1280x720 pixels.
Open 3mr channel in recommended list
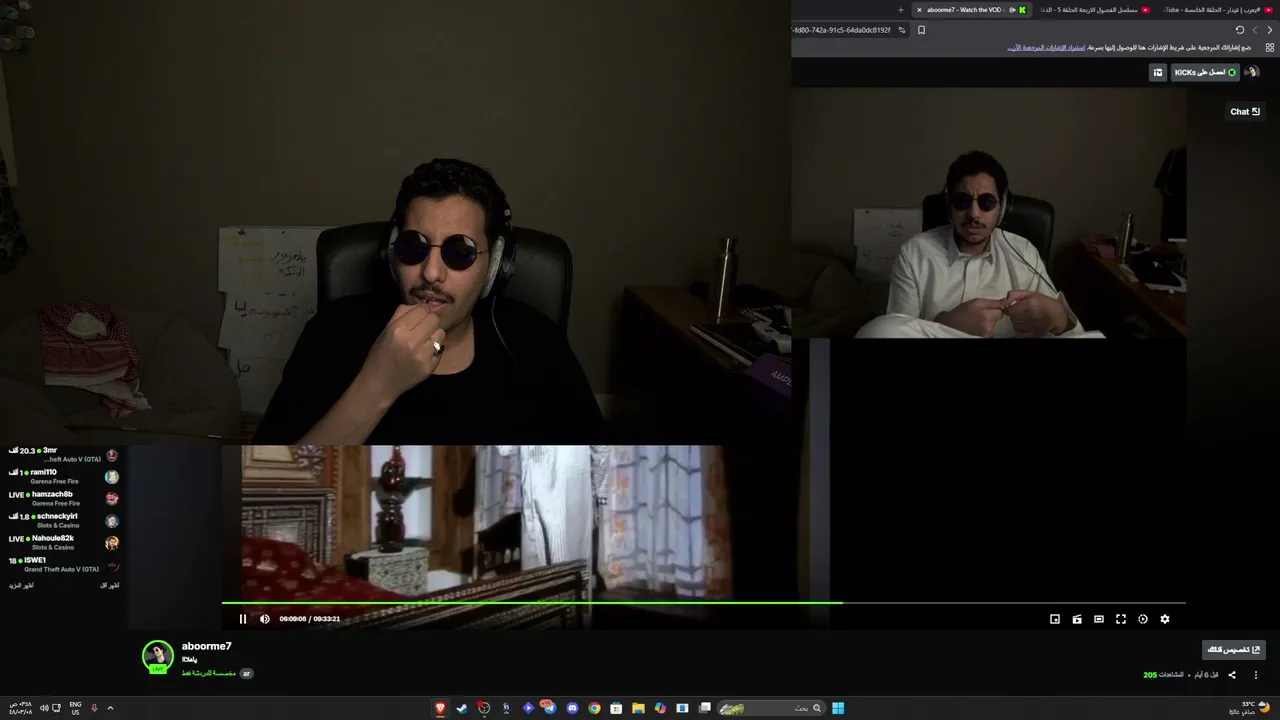[x=63, y=455]
